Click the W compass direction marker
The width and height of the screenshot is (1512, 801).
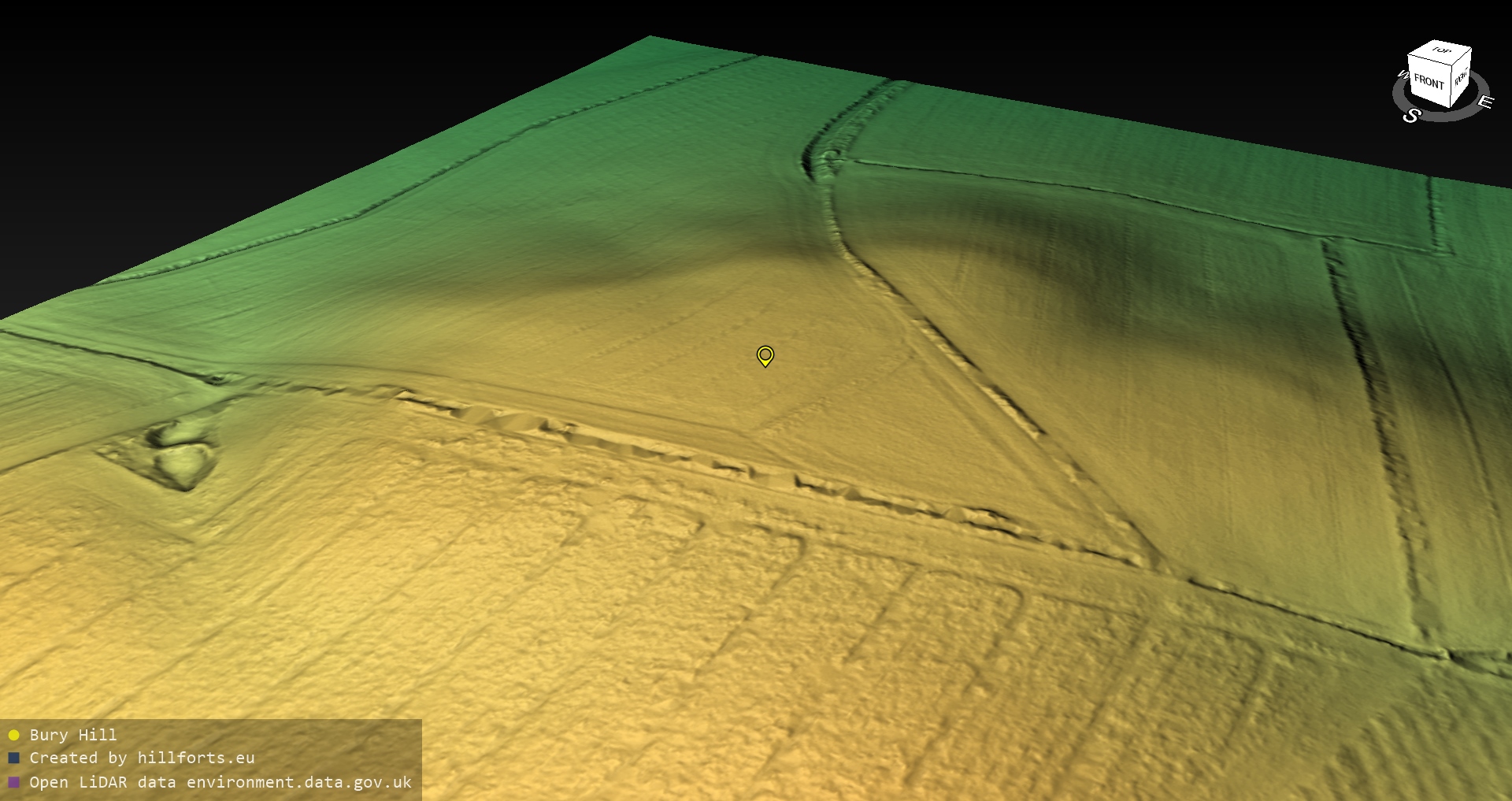(1403, 75)
